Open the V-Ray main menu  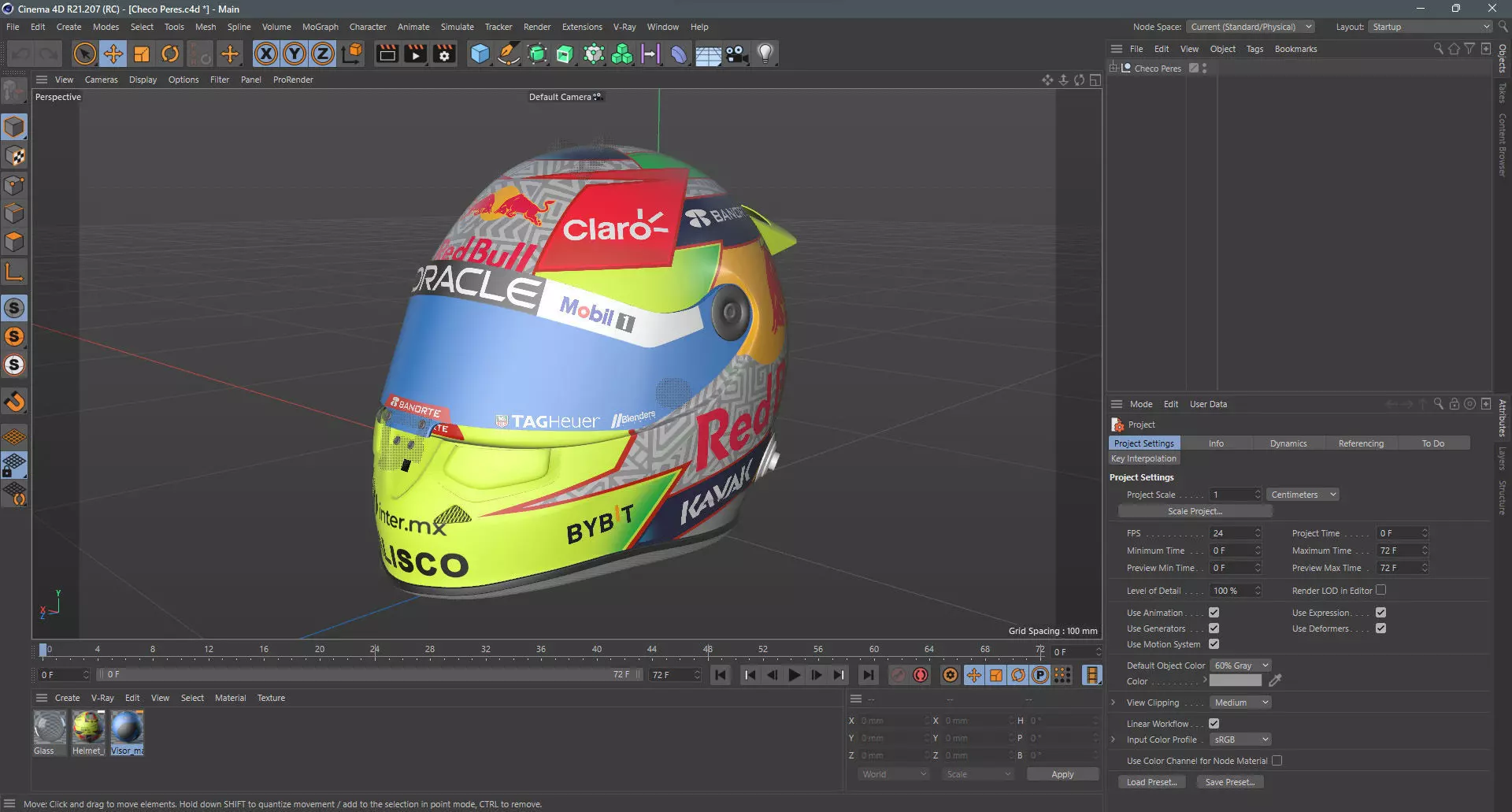tap(624, 27)
